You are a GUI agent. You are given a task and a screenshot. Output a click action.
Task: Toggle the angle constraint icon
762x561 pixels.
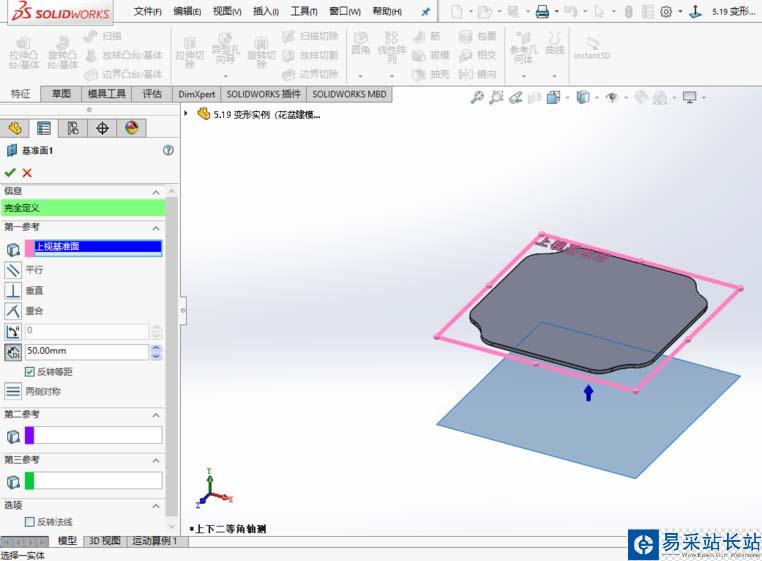click(x=13, y=332)
